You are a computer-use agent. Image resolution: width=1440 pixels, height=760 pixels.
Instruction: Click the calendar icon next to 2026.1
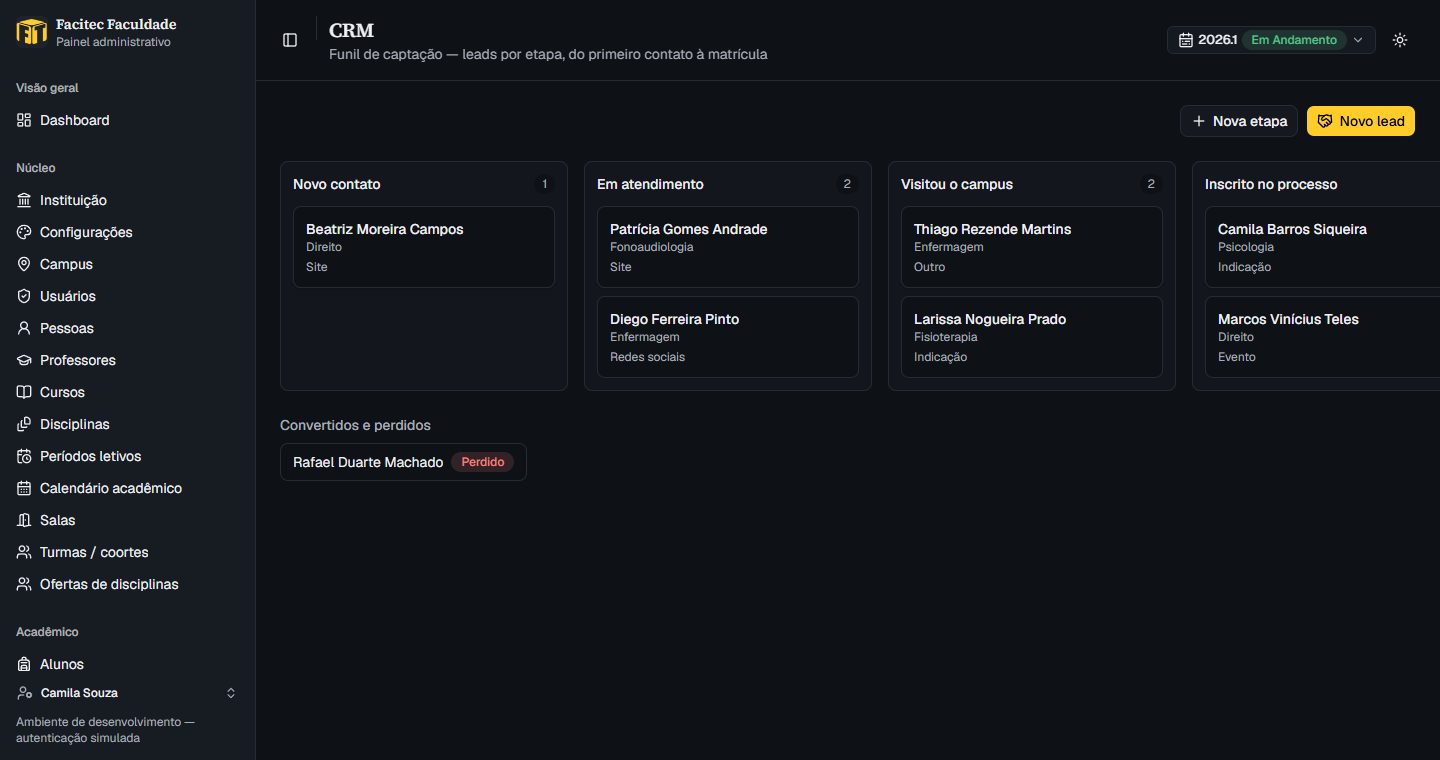coord(1186,40)
